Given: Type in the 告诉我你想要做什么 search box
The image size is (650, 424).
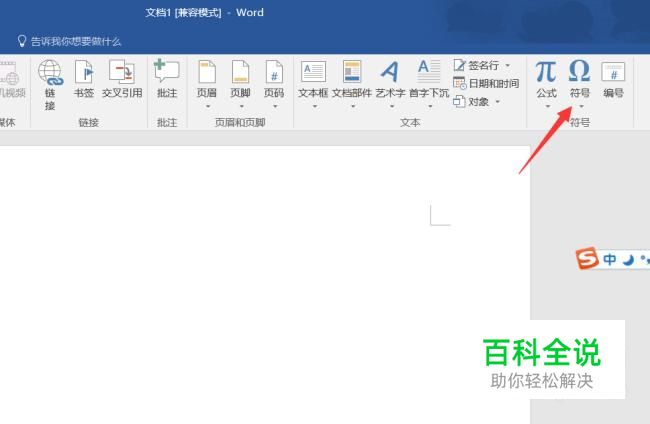Looking at the screenshot, I should click(76, 41).
